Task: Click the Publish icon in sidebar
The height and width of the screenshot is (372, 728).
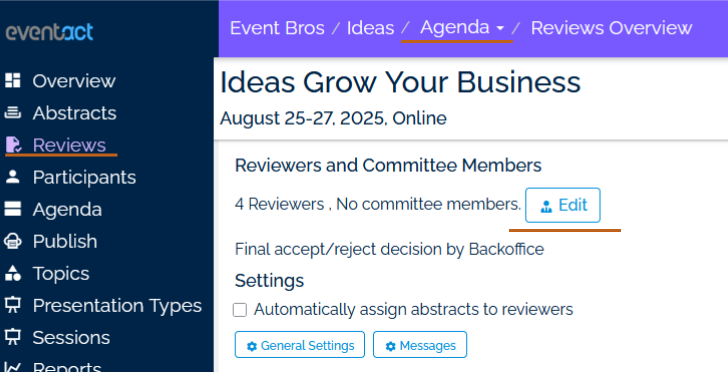Action: coord(13,241)
